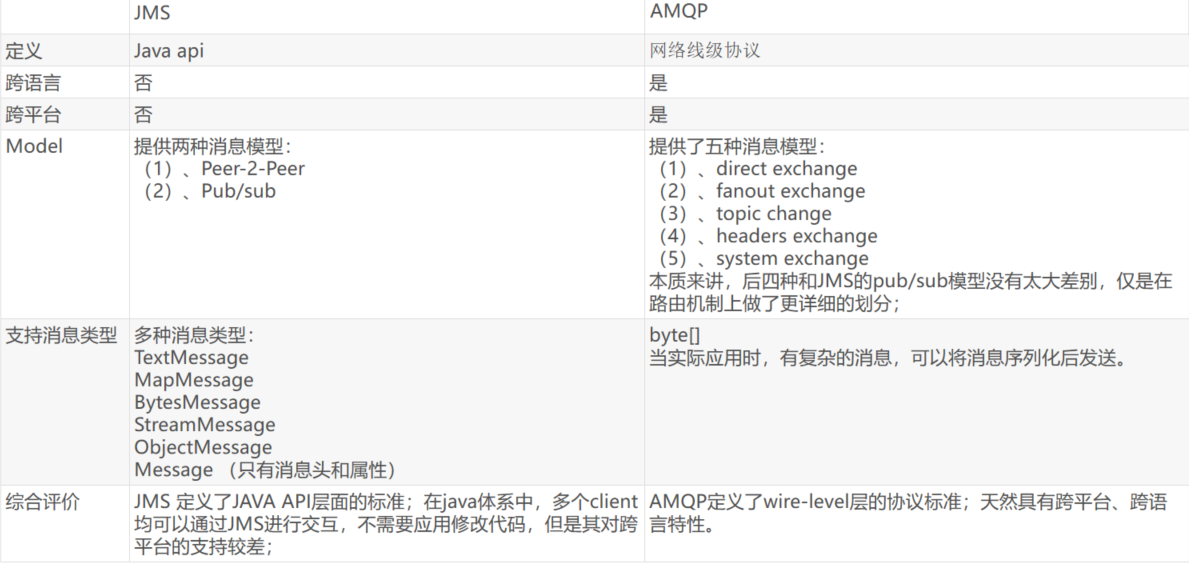Click the byte[] text
Screen dimensions: 1189x567
[674, 335]
